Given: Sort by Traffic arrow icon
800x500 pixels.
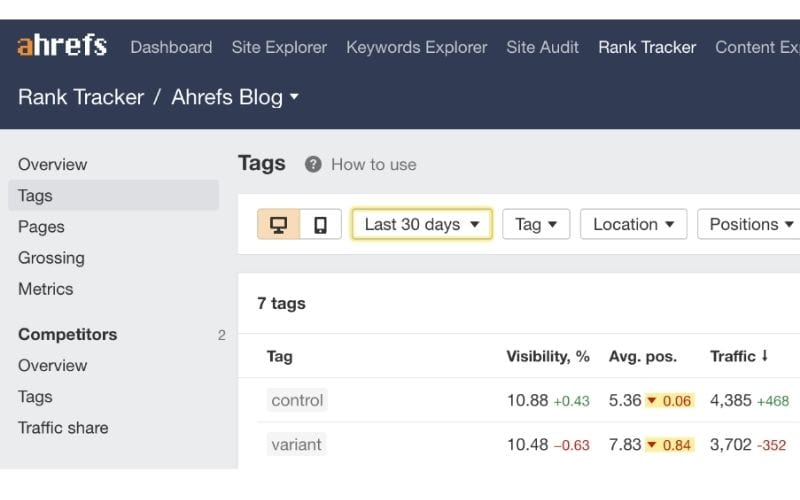Looking at the screenshot, I should pyautogui.click(x=764, y=356).
